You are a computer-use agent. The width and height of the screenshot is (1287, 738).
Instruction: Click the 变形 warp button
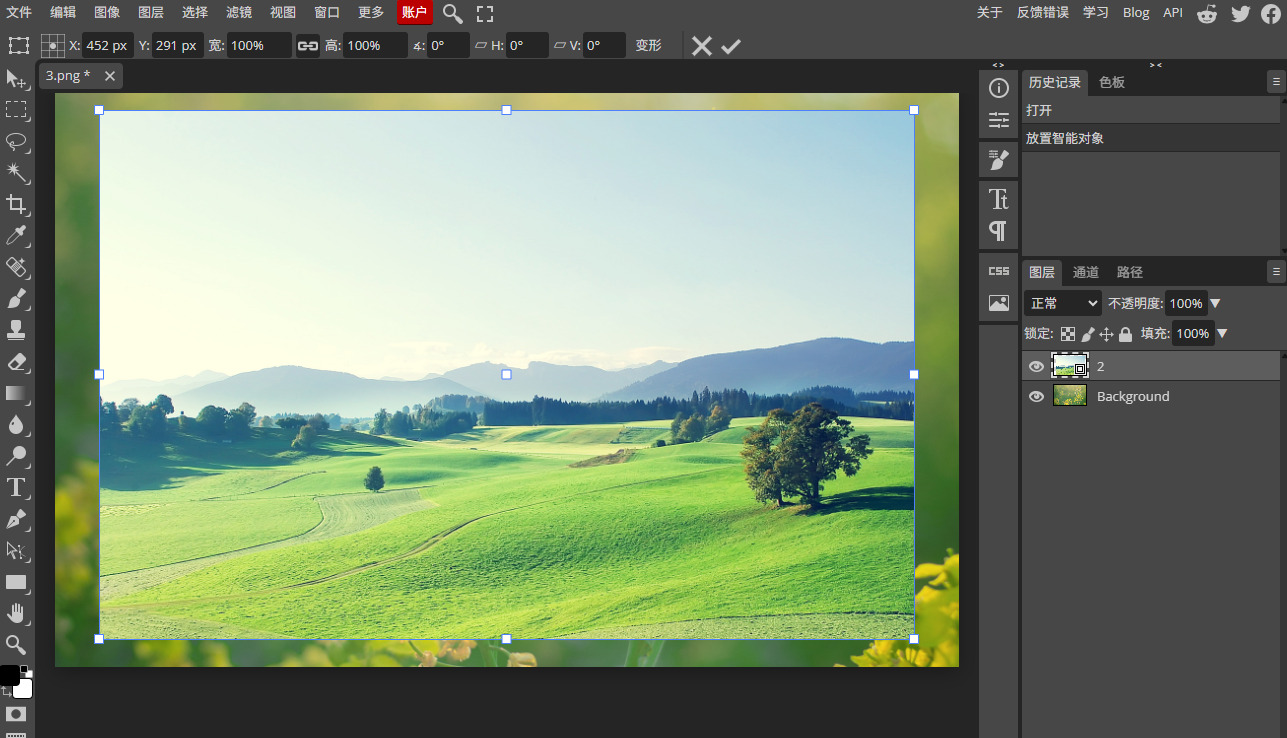tap(649, 46)
